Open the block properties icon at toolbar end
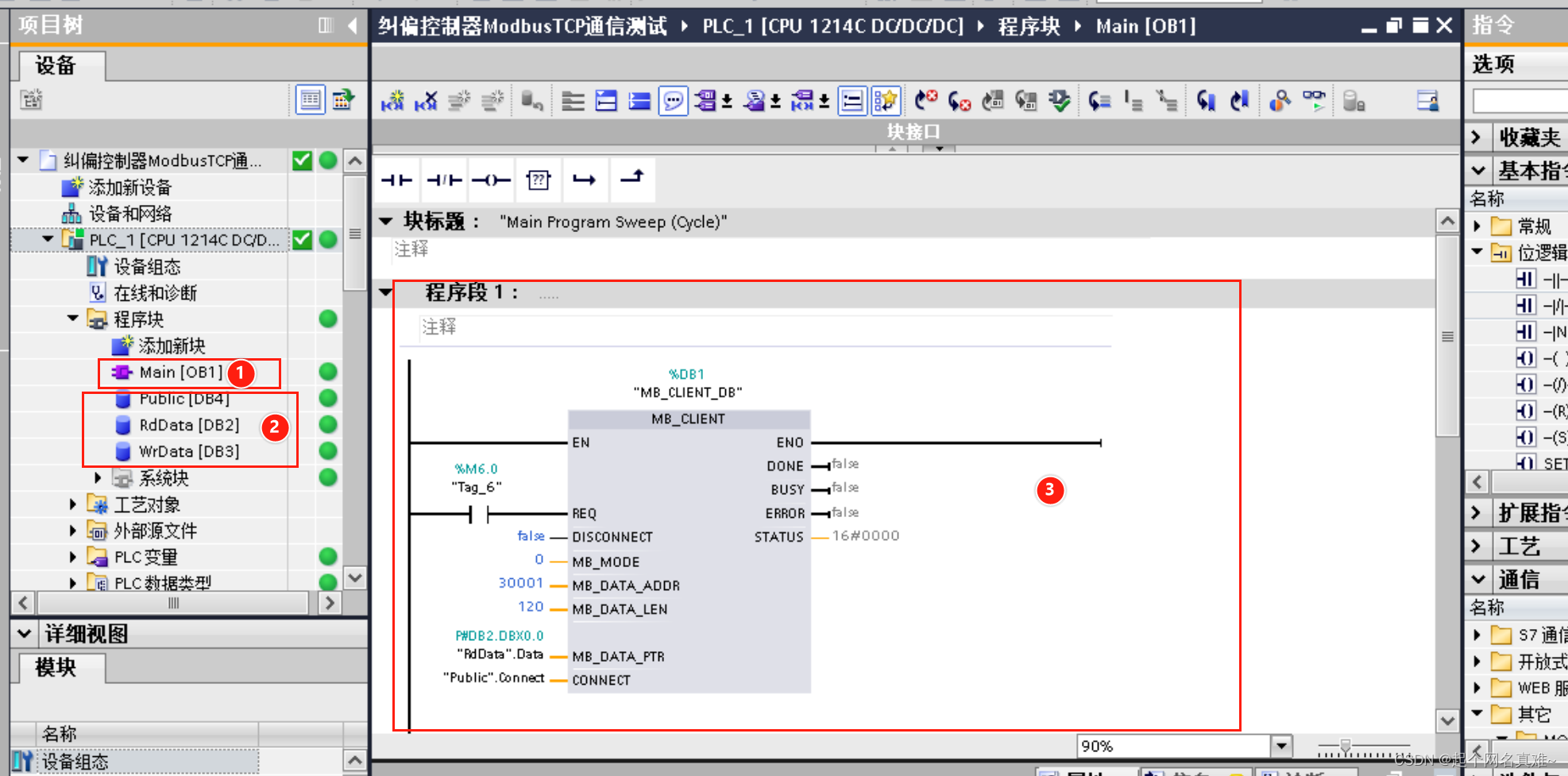Viewport: 1568px width, 776px height. click(x=1427, y=101)
